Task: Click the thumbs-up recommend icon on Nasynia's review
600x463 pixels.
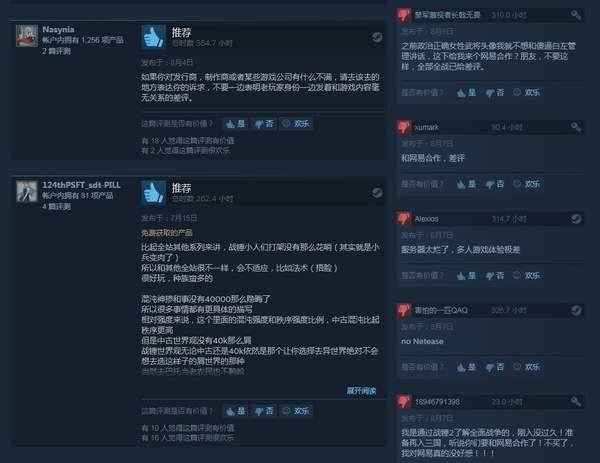Action: [x=154, y=37]
